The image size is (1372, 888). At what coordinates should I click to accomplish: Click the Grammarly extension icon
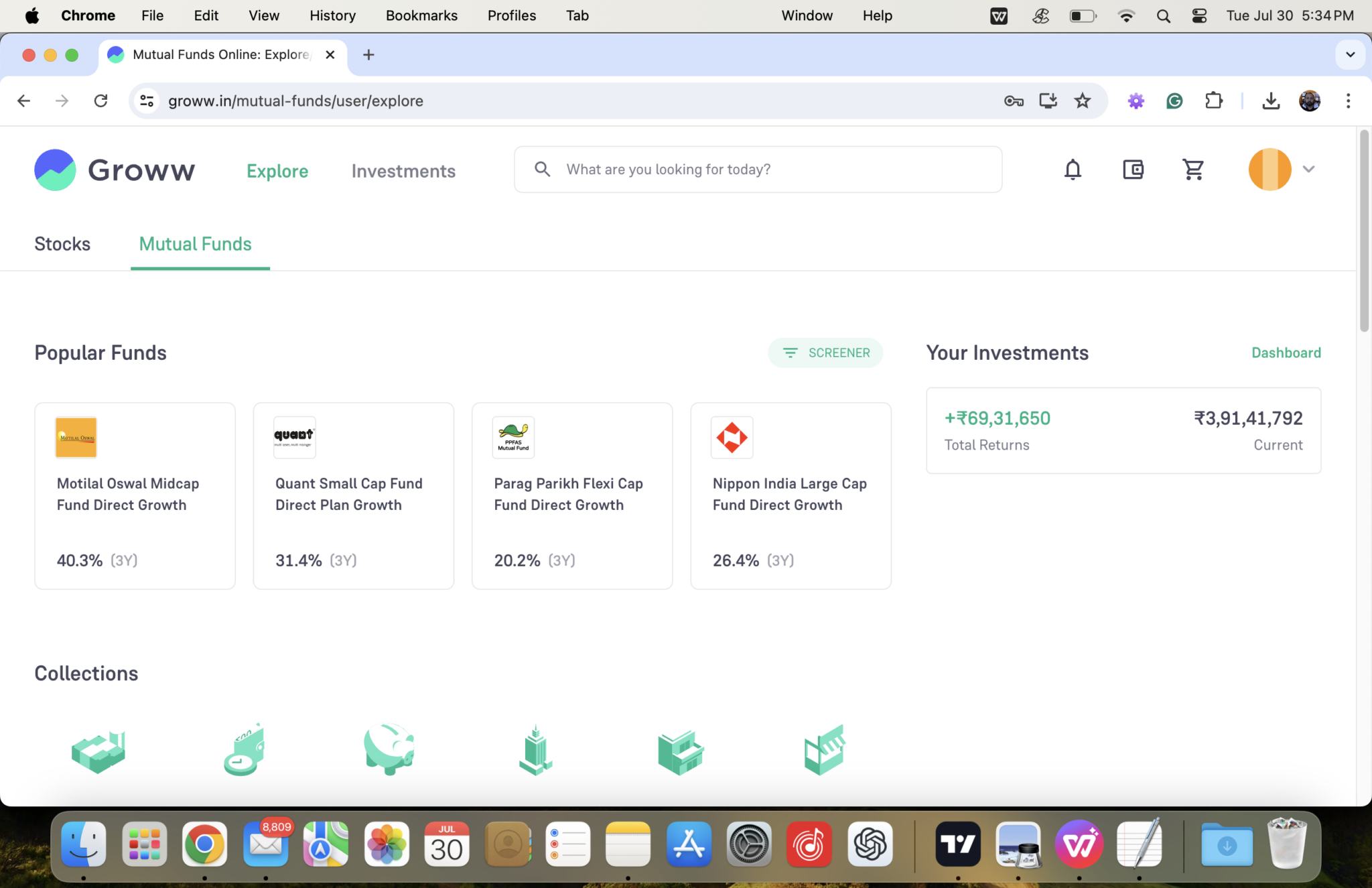[x=1174, y=101]
